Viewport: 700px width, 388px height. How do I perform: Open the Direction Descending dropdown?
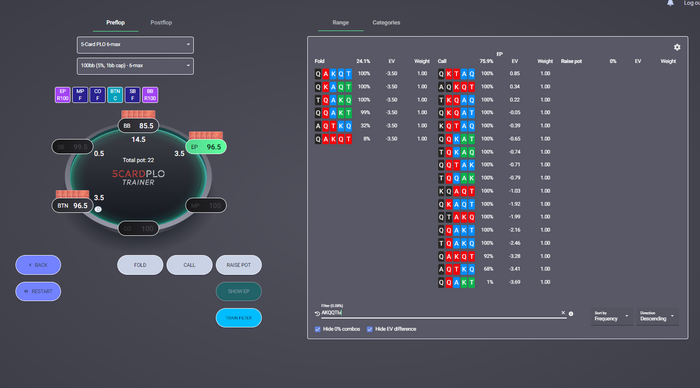click(x=657, y=317)
